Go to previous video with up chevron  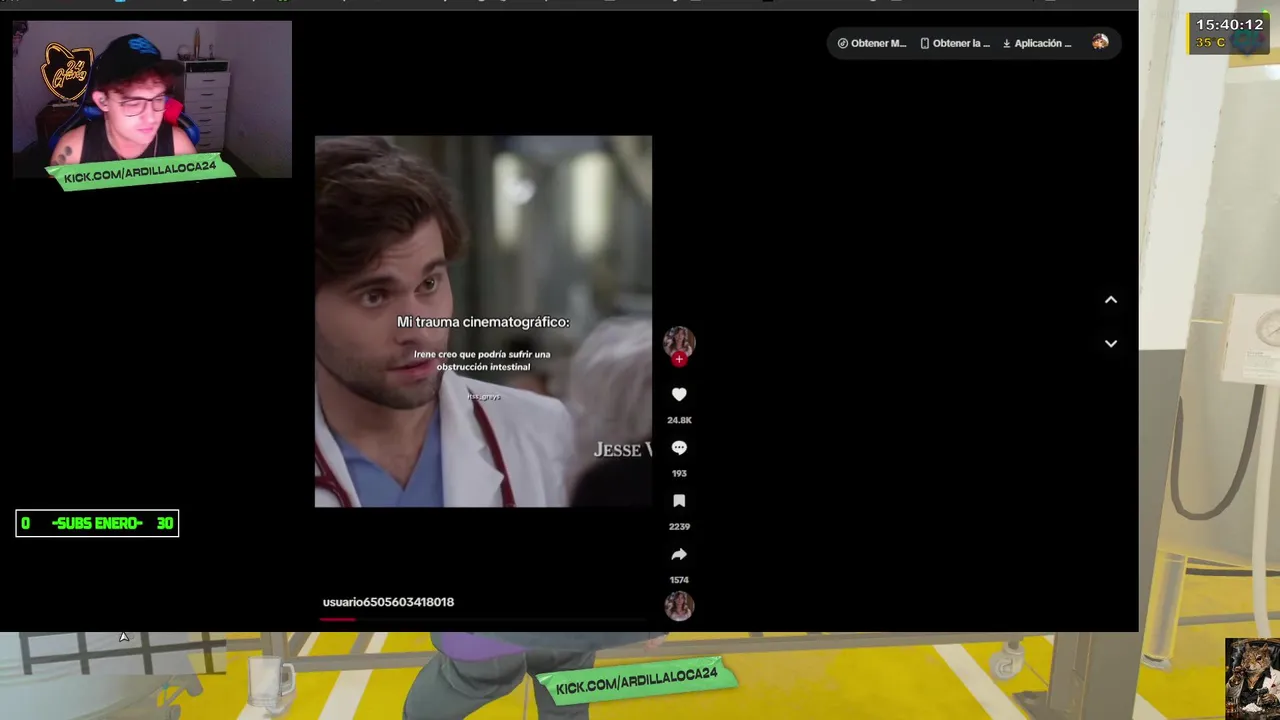click(1110, 300)
